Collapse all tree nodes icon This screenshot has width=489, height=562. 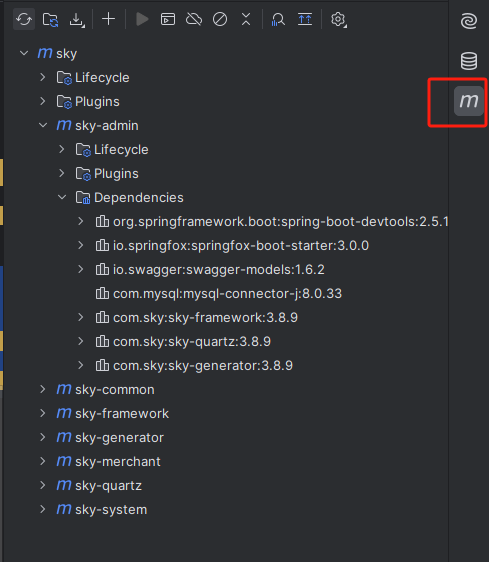pyautogui.click(x=246, y=19)
